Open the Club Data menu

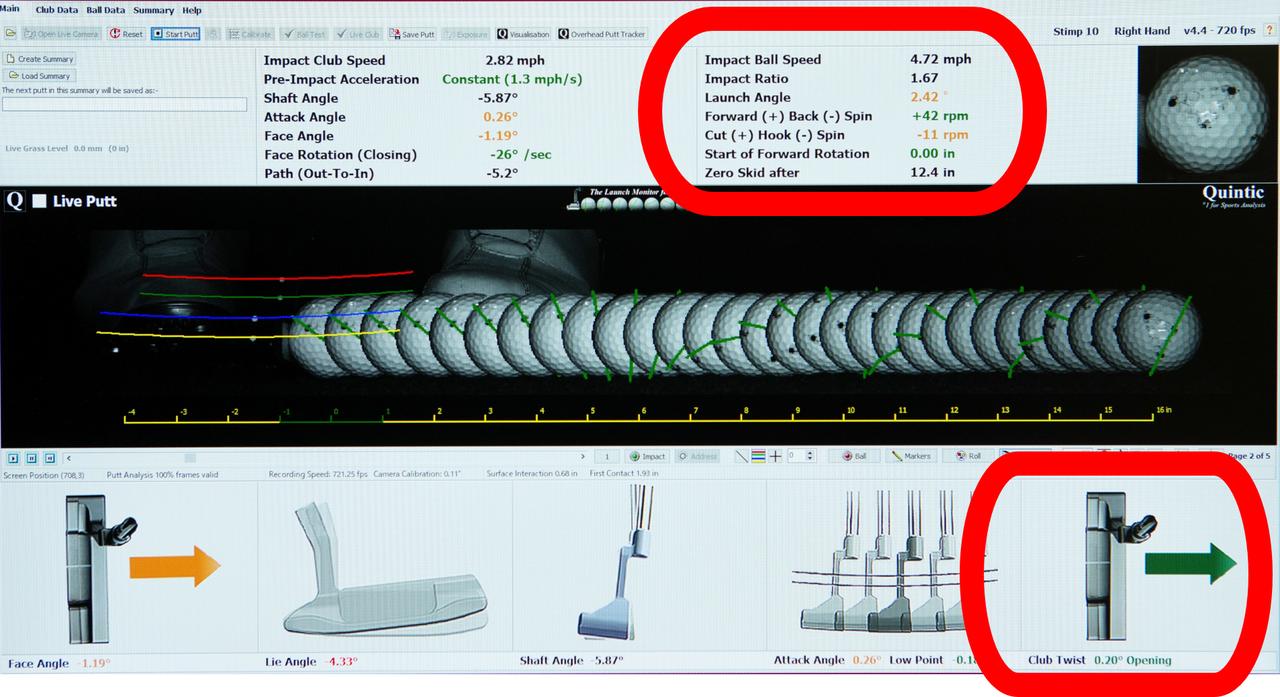pyautogui.click(x=56, y=10)
